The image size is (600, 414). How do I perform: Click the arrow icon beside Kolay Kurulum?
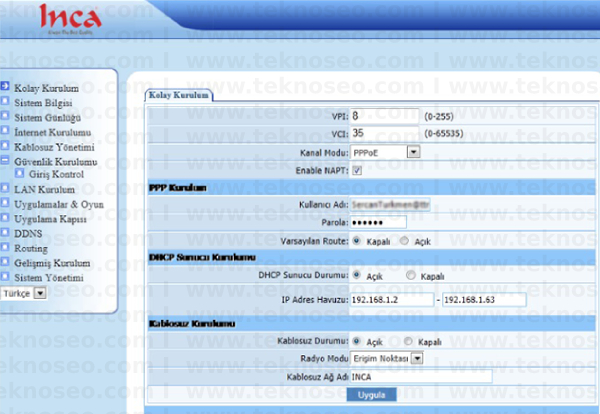click(5, 86)
